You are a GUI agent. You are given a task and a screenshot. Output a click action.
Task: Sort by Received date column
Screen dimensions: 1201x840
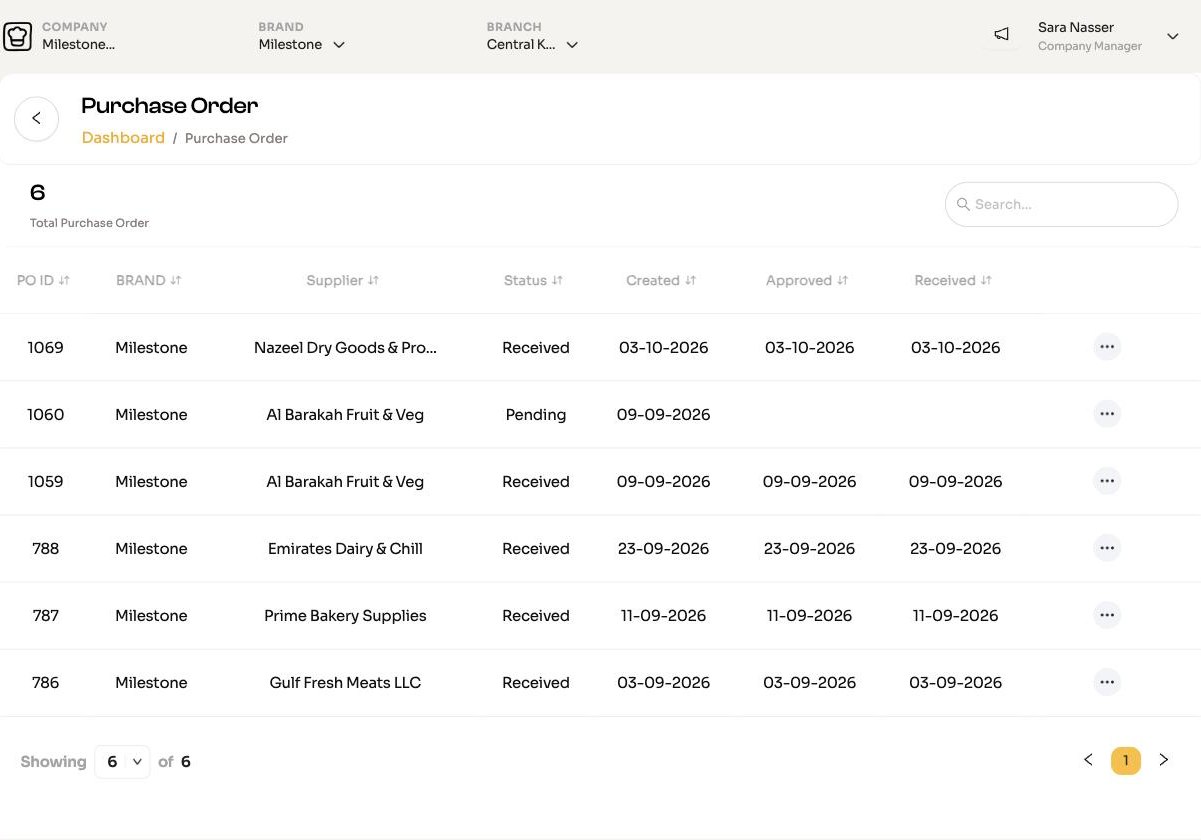coord(986,281)
